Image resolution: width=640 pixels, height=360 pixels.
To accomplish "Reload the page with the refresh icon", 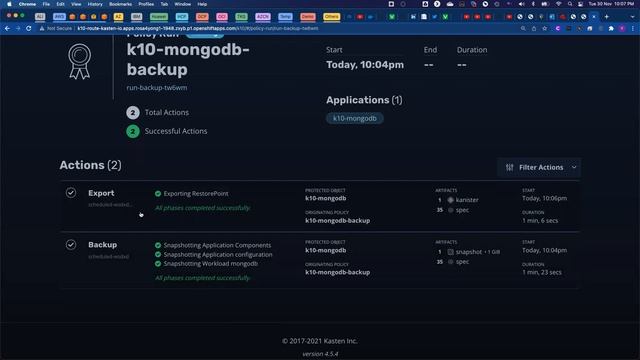I will pos(29,28).
